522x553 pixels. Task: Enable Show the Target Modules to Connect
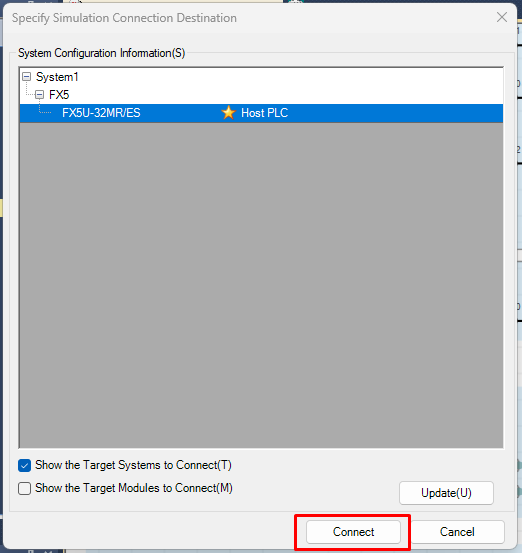click(x=24, y=488)
